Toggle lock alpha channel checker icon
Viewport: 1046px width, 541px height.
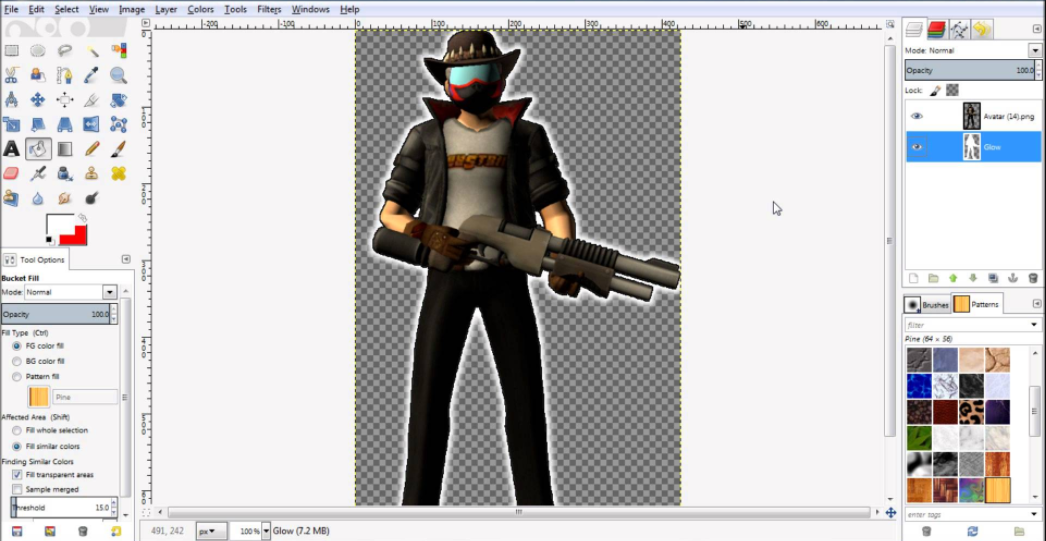[953, 90]
